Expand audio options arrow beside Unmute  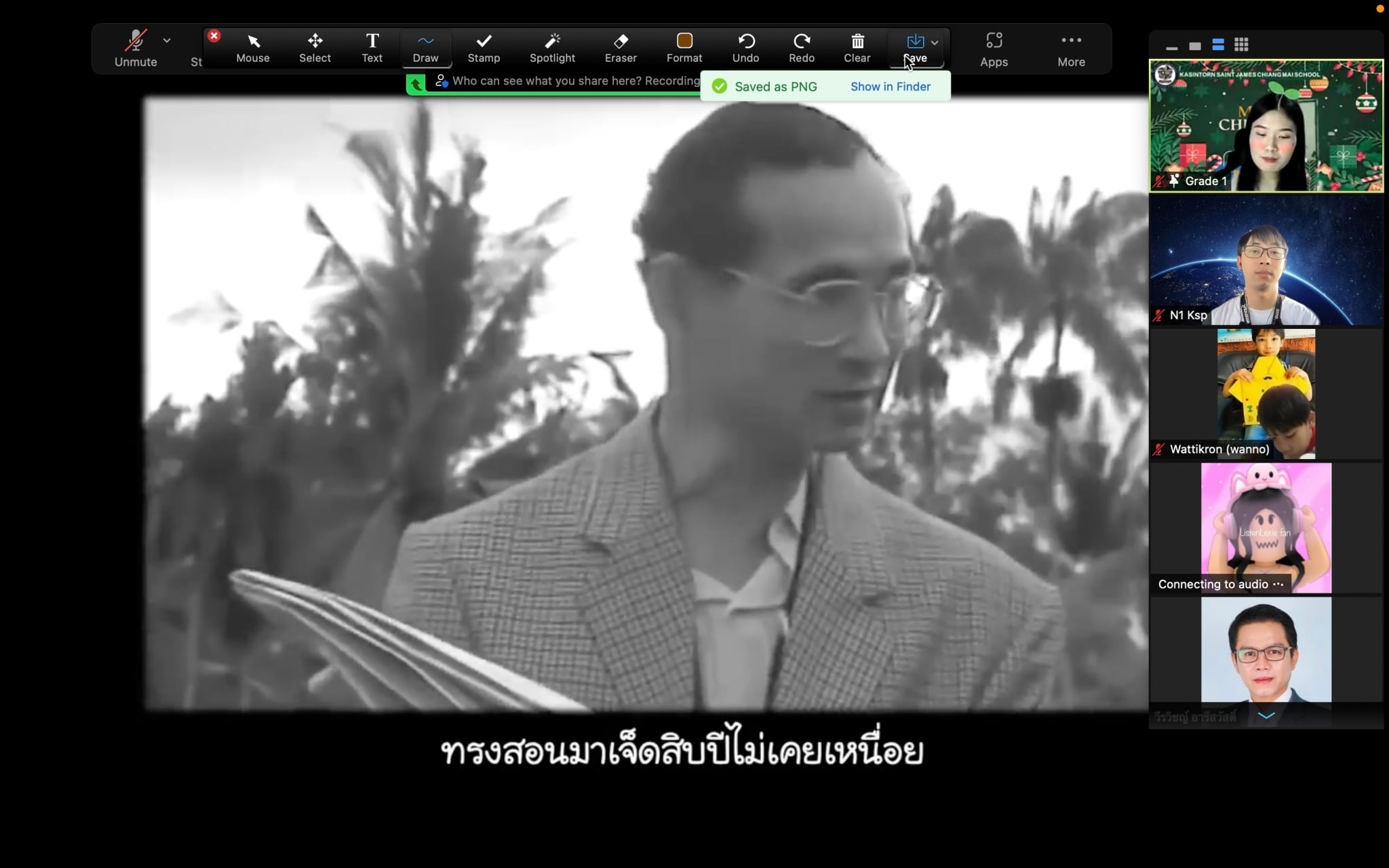[x=167, y=41]
